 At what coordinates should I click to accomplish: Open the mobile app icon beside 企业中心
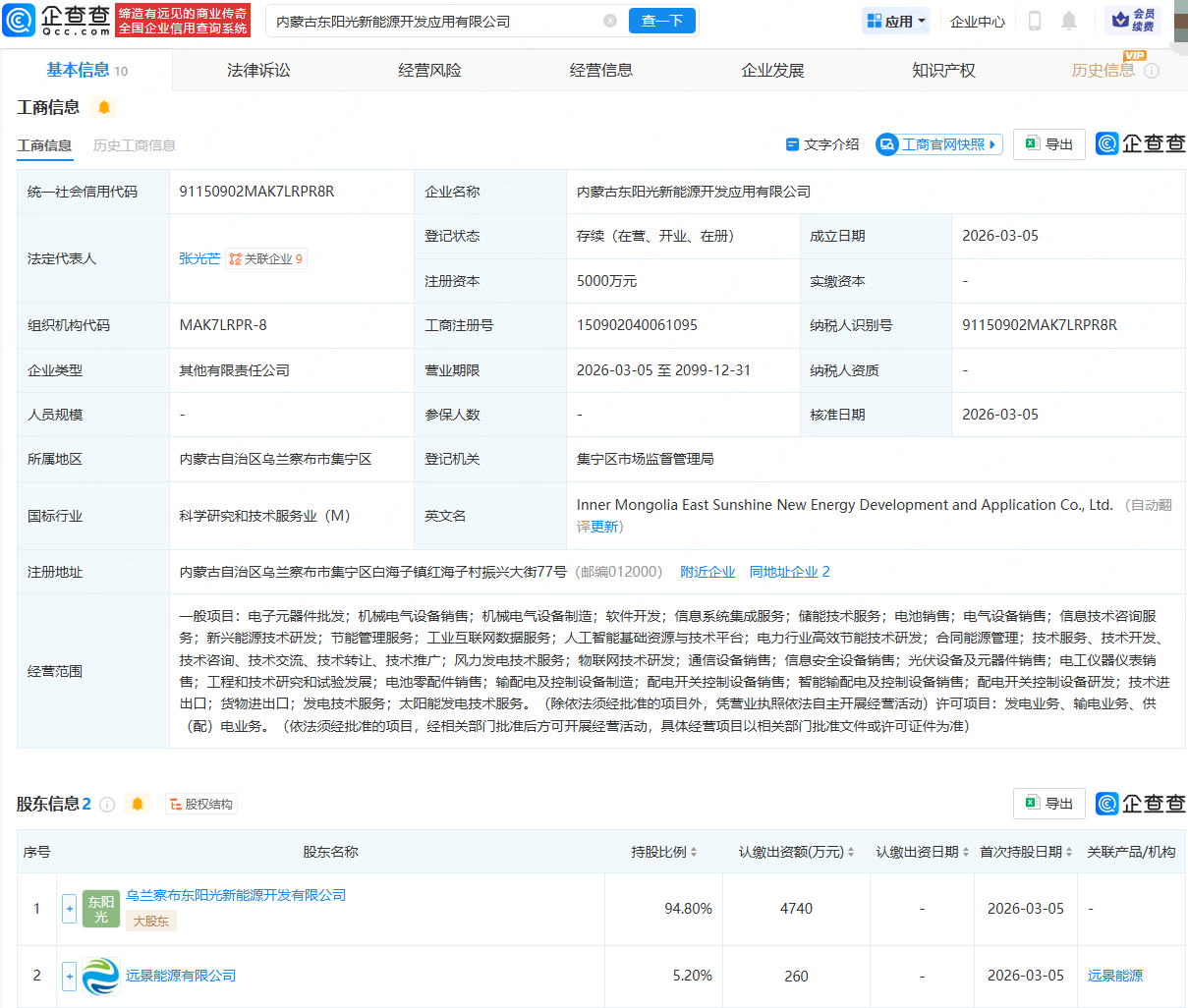pyautogui.click(x=1035, y=20)
